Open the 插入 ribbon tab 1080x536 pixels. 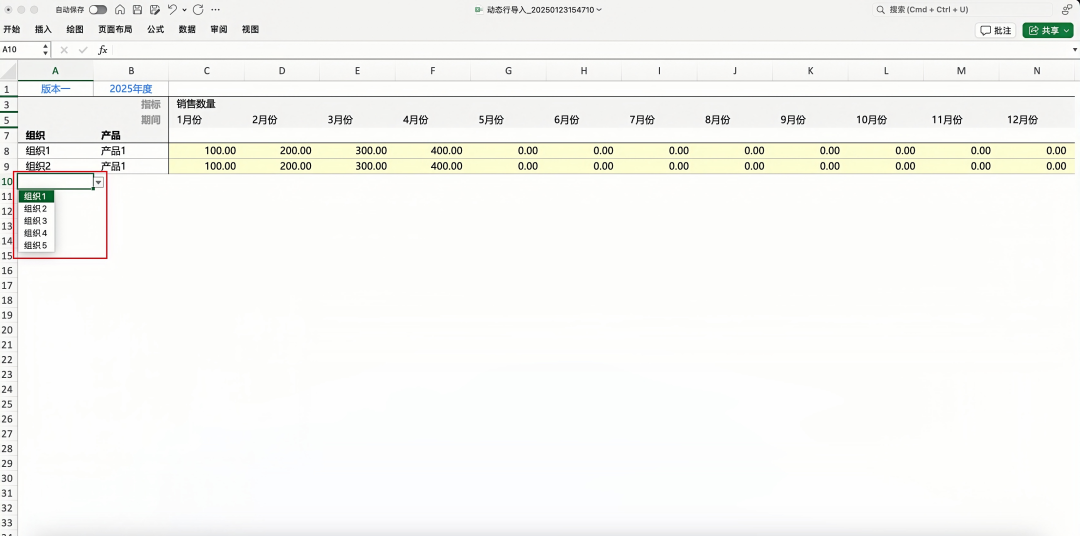(x=43, y=30)
